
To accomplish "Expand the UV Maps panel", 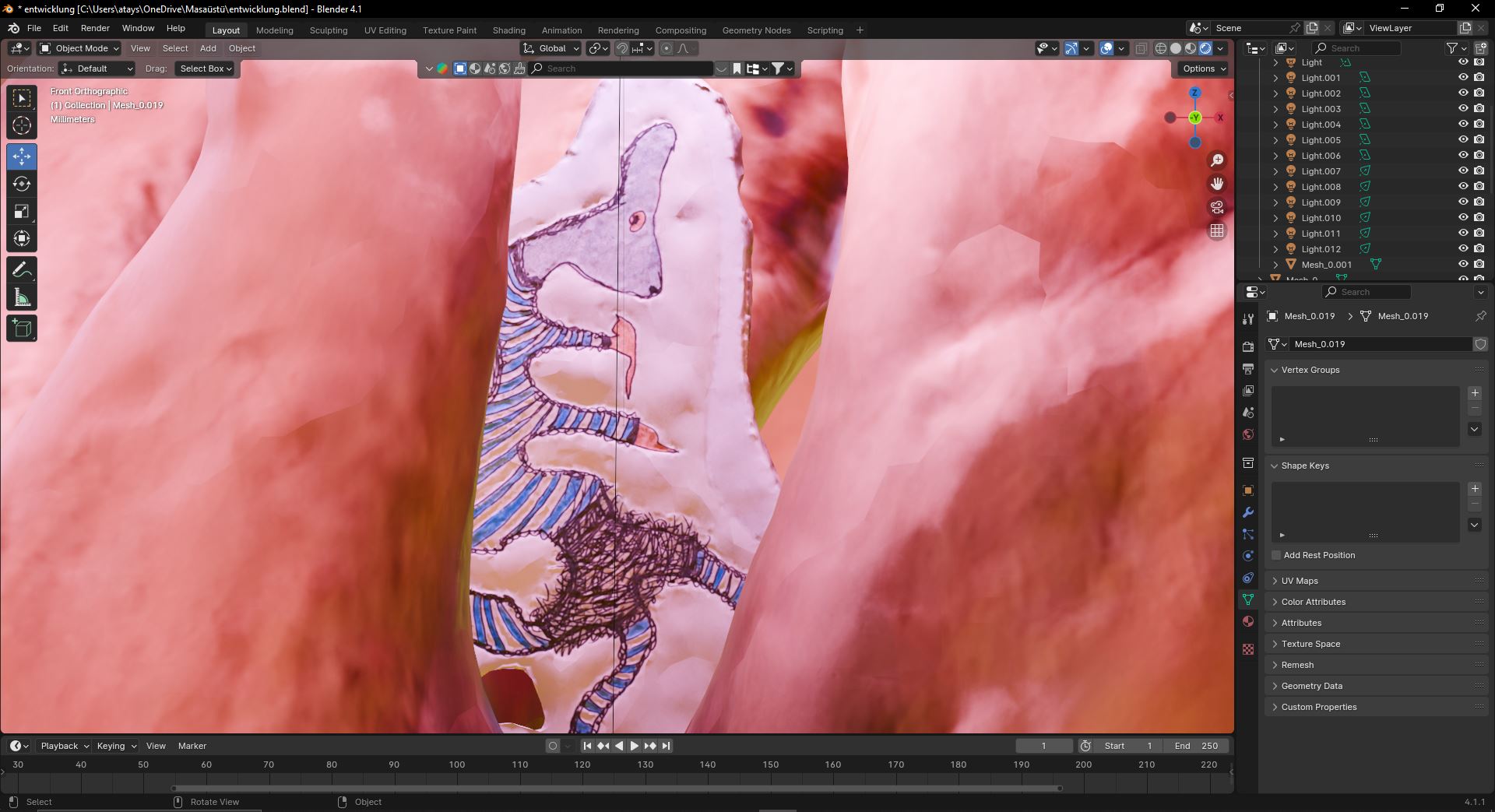I will click(1300, 581).
